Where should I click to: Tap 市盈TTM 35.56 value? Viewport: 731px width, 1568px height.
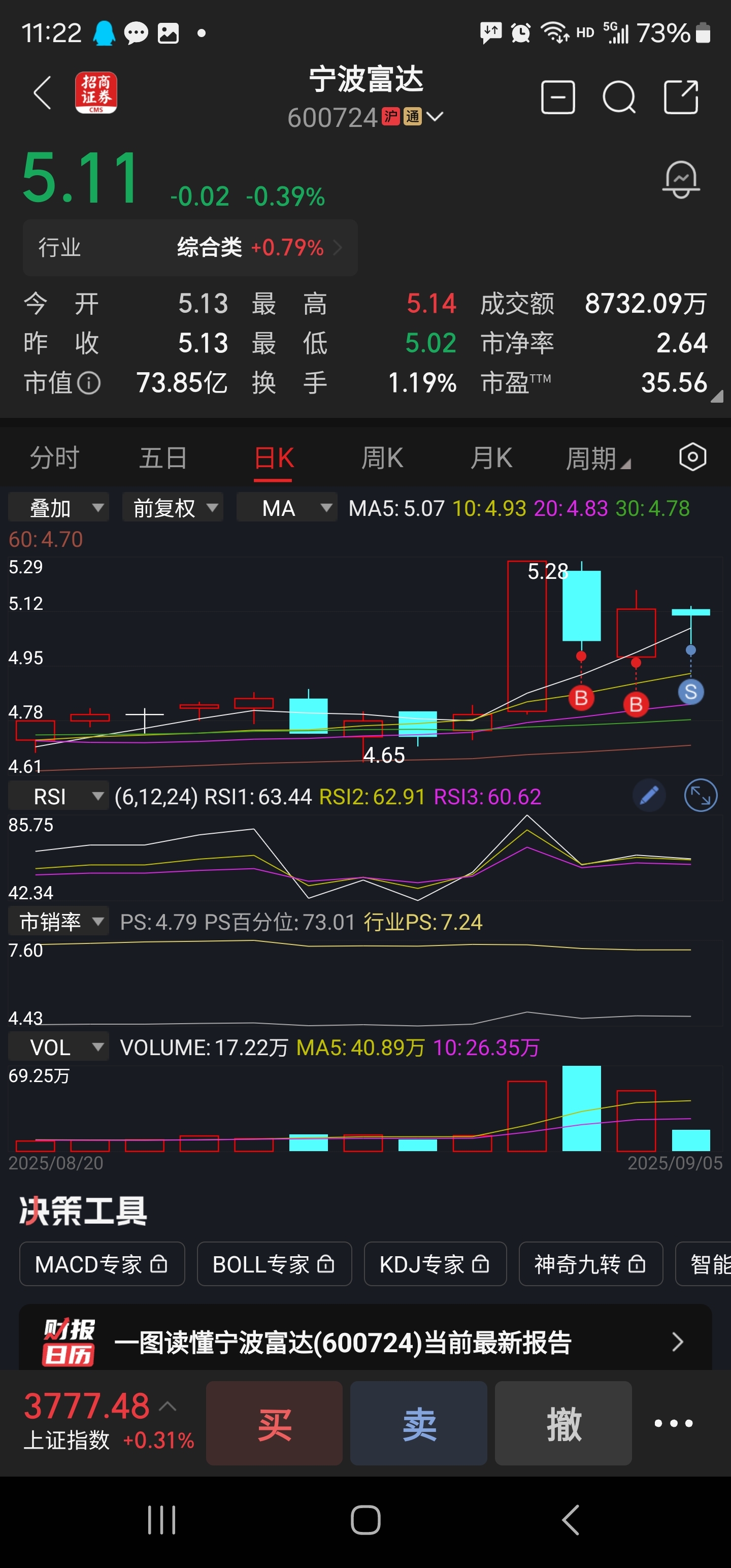pyautogui.click(x=674, y=383)
